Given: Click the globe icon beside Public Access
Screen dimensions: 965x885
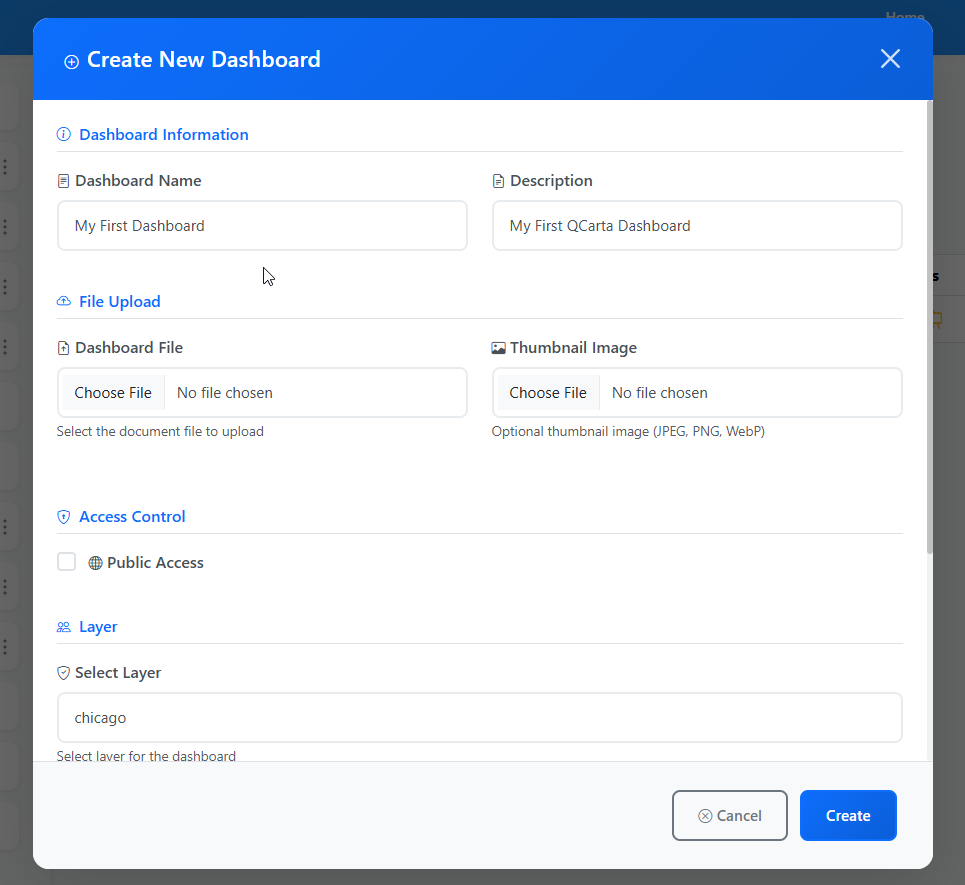Looking at the screenshot, I should pos(95,563).
